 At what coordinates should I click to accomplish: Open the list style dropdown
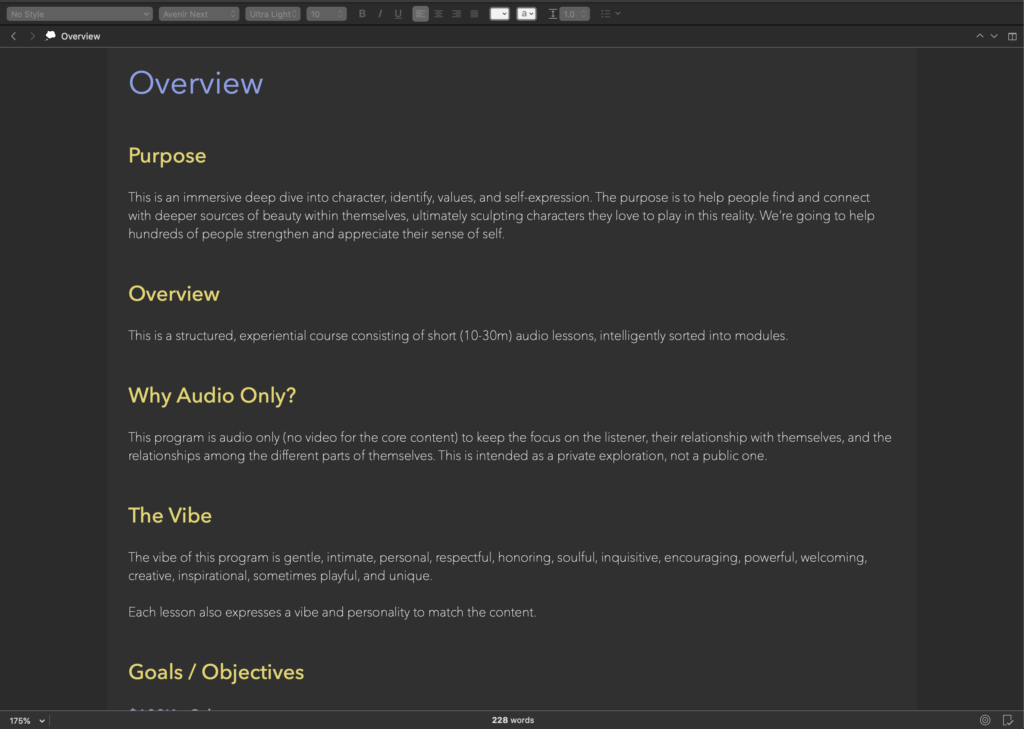pyautogui.click(x=610, y=14)
